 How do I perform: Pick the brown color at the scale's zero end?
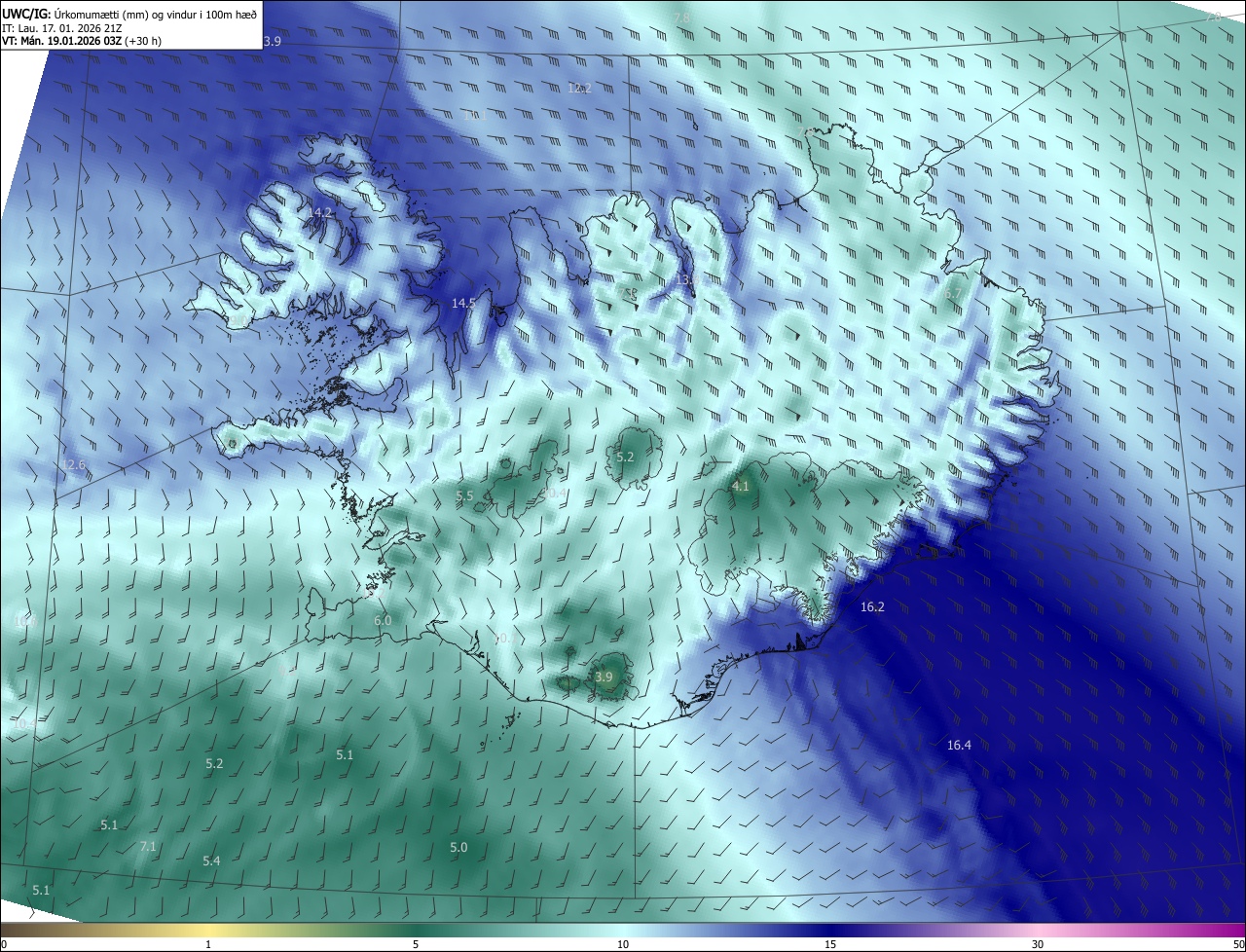[6, 930]
